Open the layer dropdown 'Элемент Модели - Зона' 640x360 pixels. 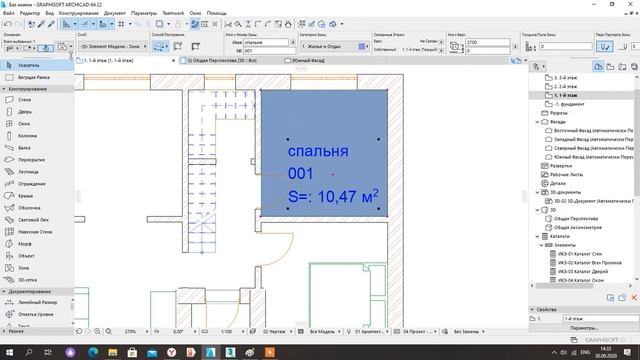click(x=113, y=47)
